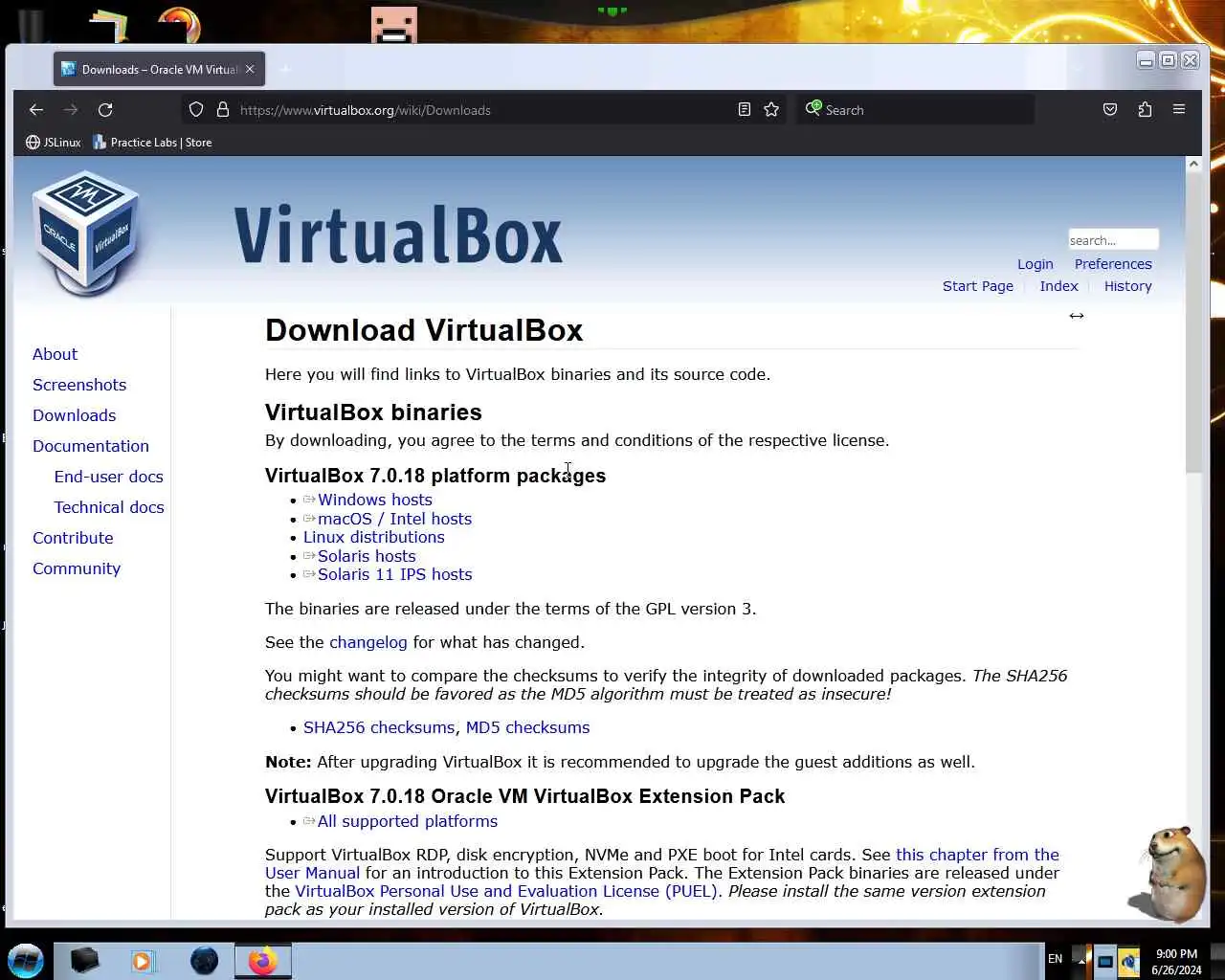Screen dimensions: 1225x980
Task: Download the Windows hosts package
Action: (374, 500)
